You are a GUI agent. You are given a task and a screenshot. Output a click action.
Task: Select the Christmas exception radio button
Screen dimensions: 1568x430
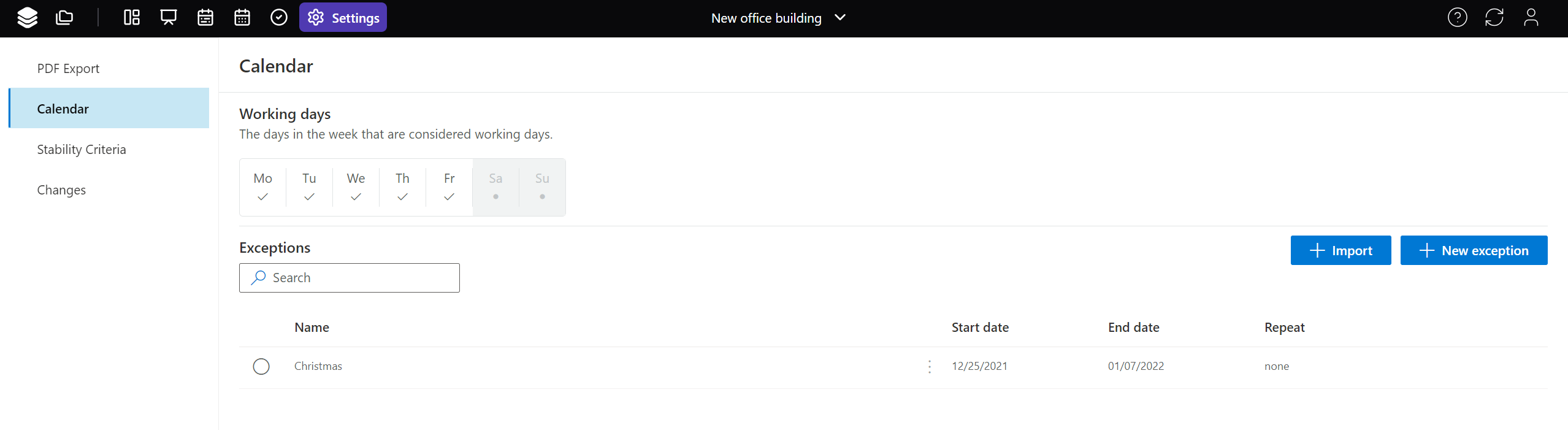(261, 367)
